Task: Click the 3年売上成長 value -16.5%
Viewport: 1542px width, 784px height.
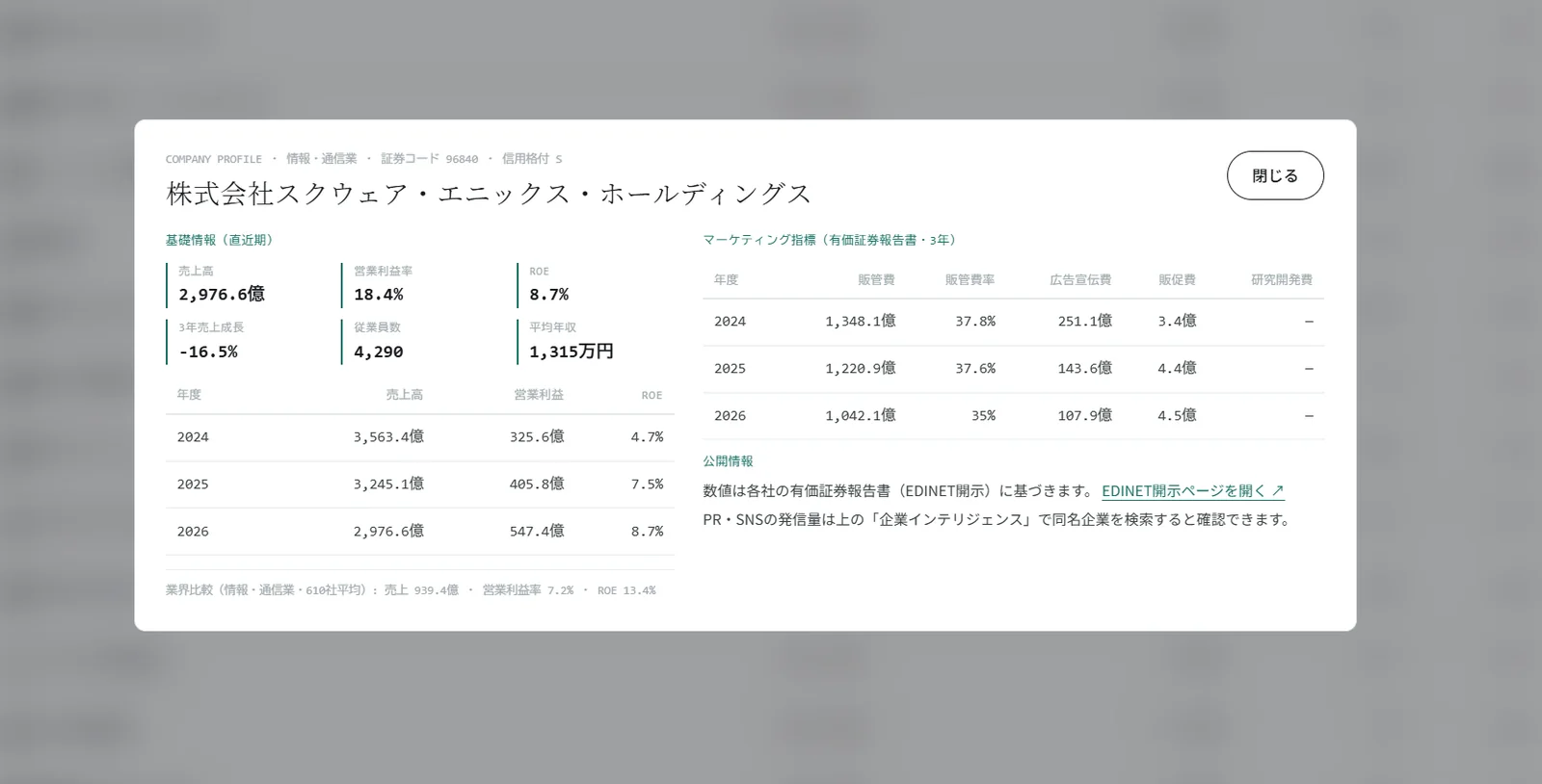Action: point(208,352)
